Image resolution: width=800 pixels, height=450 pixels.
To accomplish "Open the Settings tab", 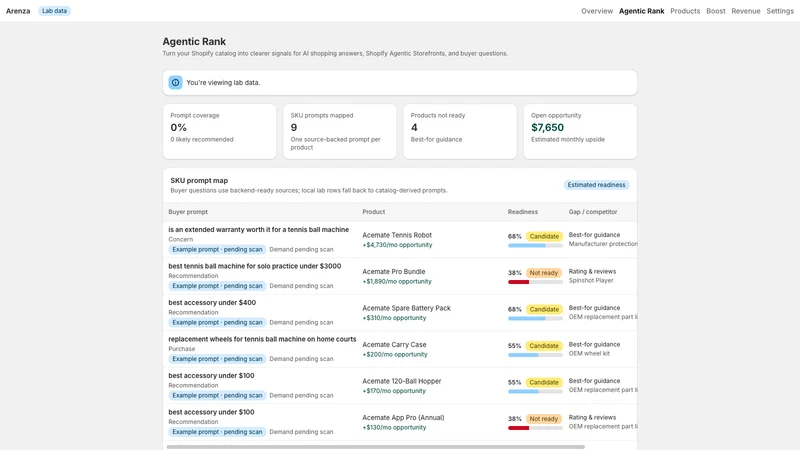I will (x=780, y=11).
